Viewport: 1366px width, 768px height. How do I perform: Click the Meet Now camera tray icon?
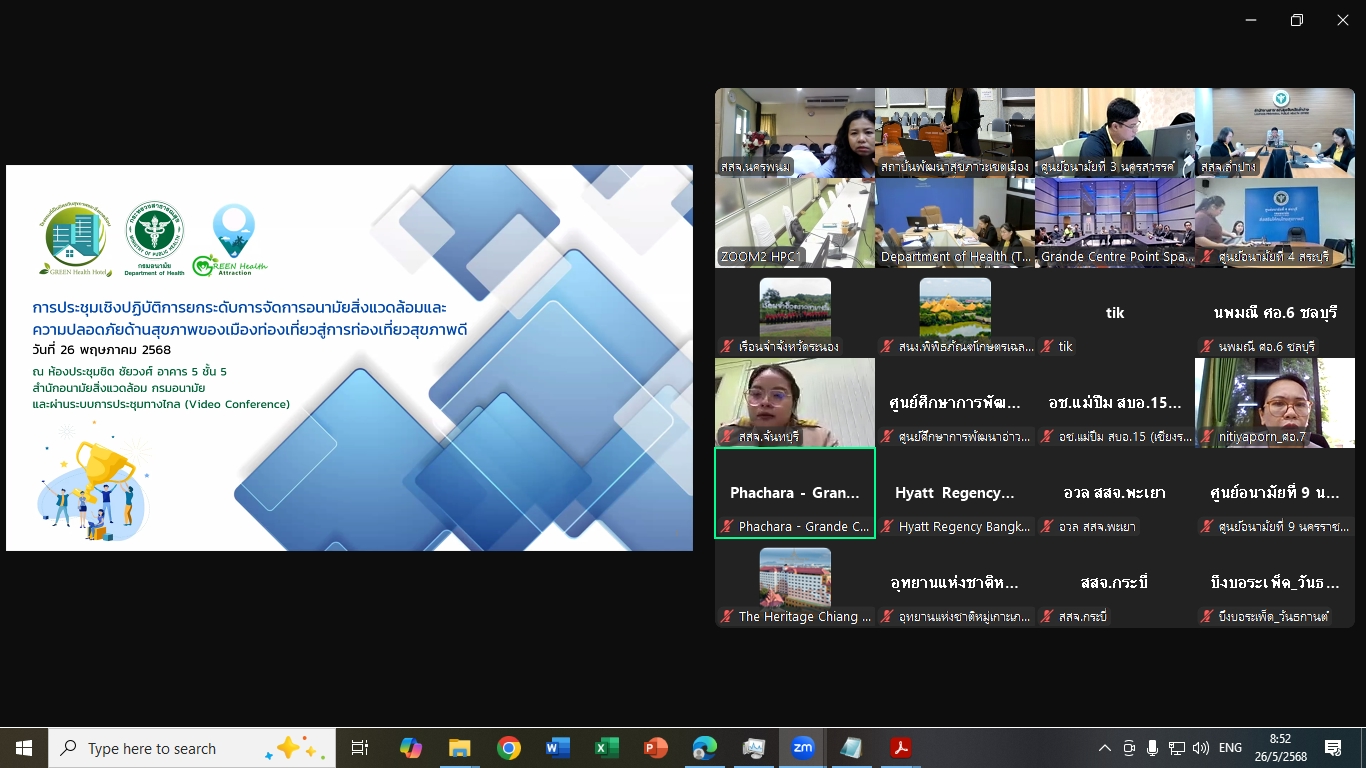tap(1129, 748)
